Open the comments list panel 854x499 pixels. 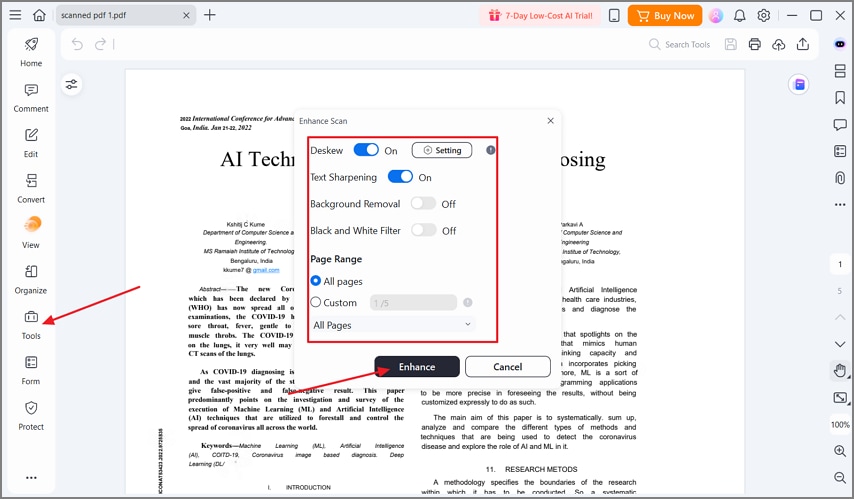point(840,124)
